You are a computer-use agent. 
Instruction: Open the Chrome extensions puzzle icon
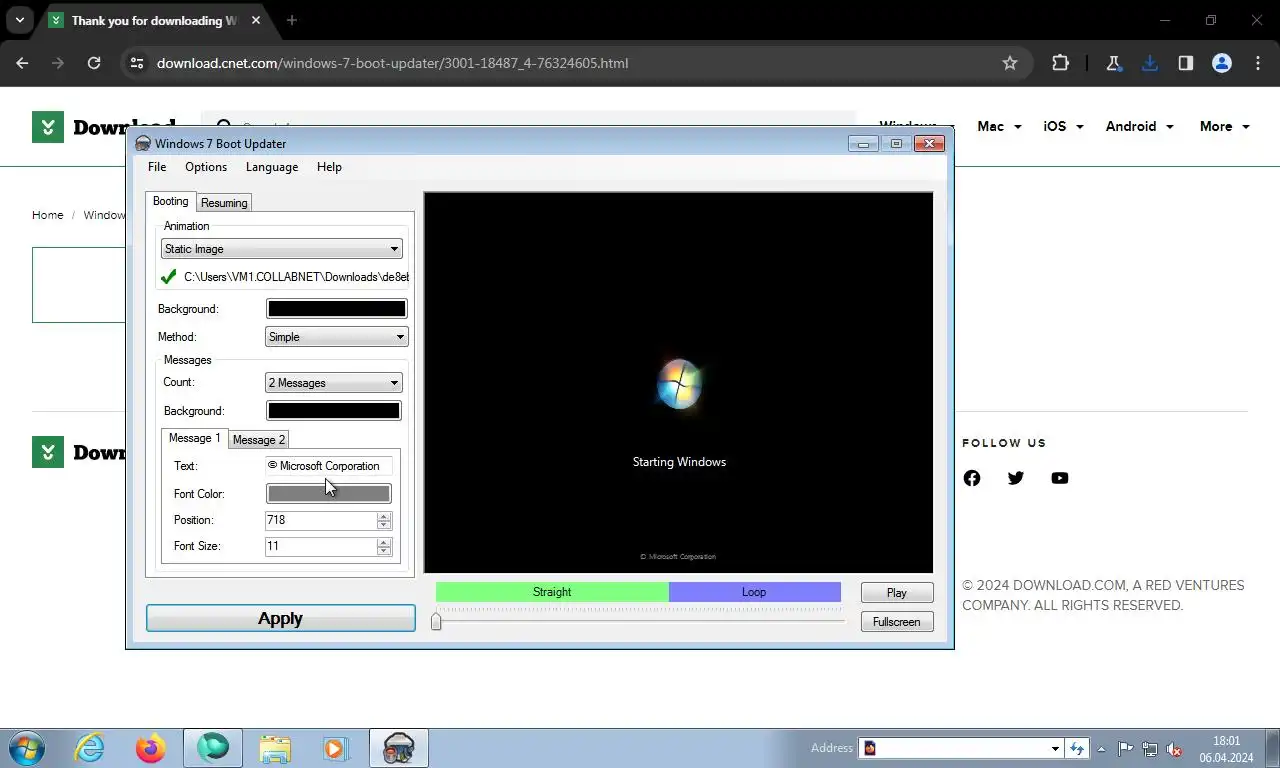click(x=1061, y=63)
